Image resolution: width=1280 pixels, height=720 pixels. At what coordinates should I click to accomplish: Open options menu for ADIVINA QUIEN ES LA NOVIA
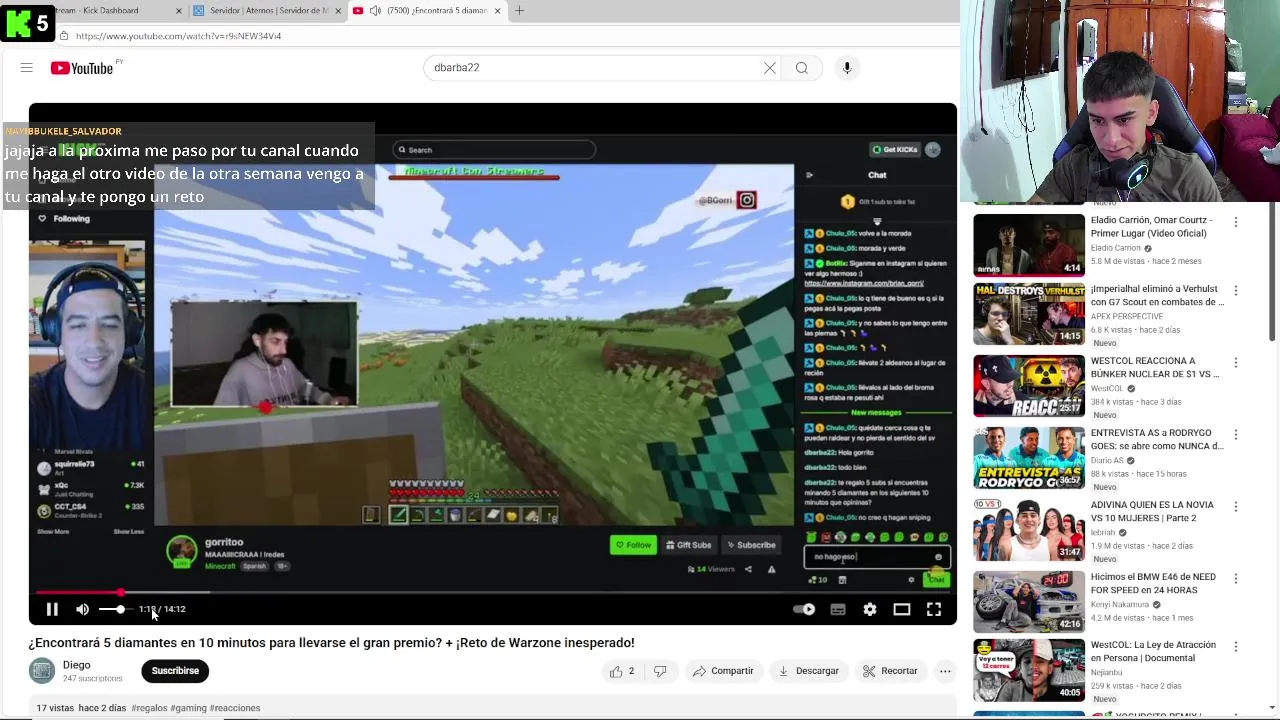point(1236,507)
